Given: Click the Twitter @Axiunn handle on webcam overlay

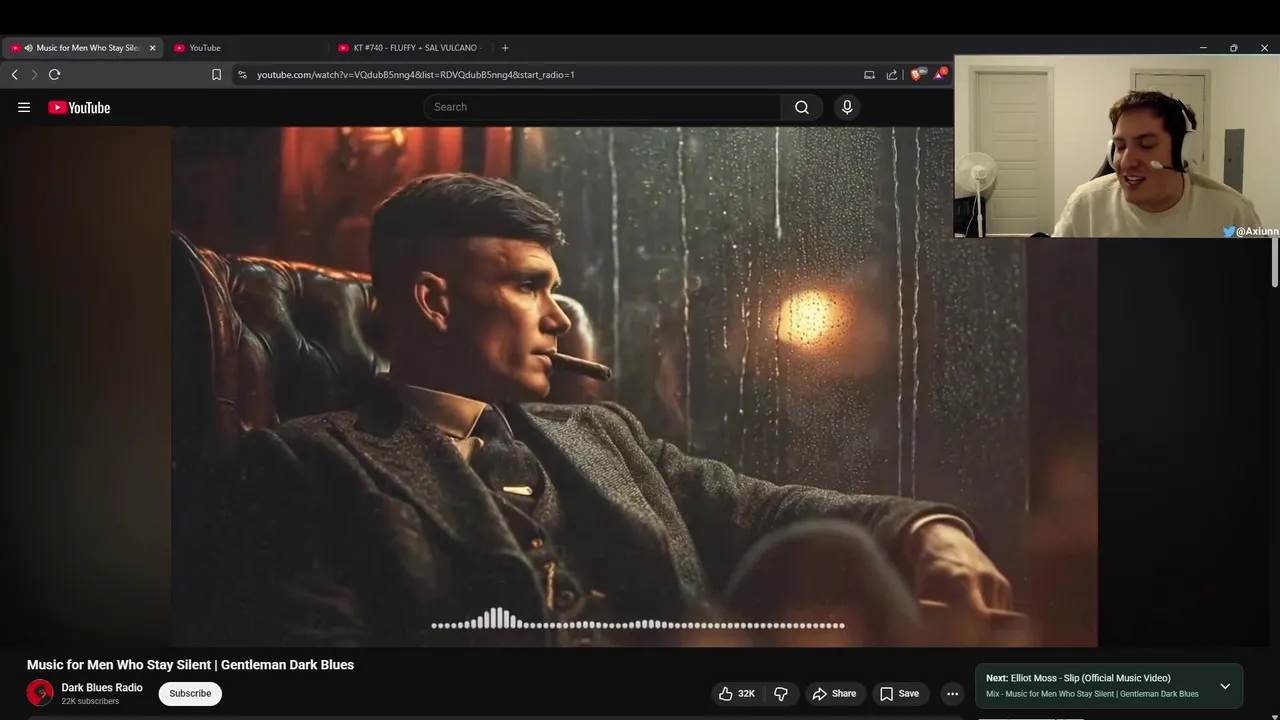Looking at the screenshot, I should [1250, 231].
